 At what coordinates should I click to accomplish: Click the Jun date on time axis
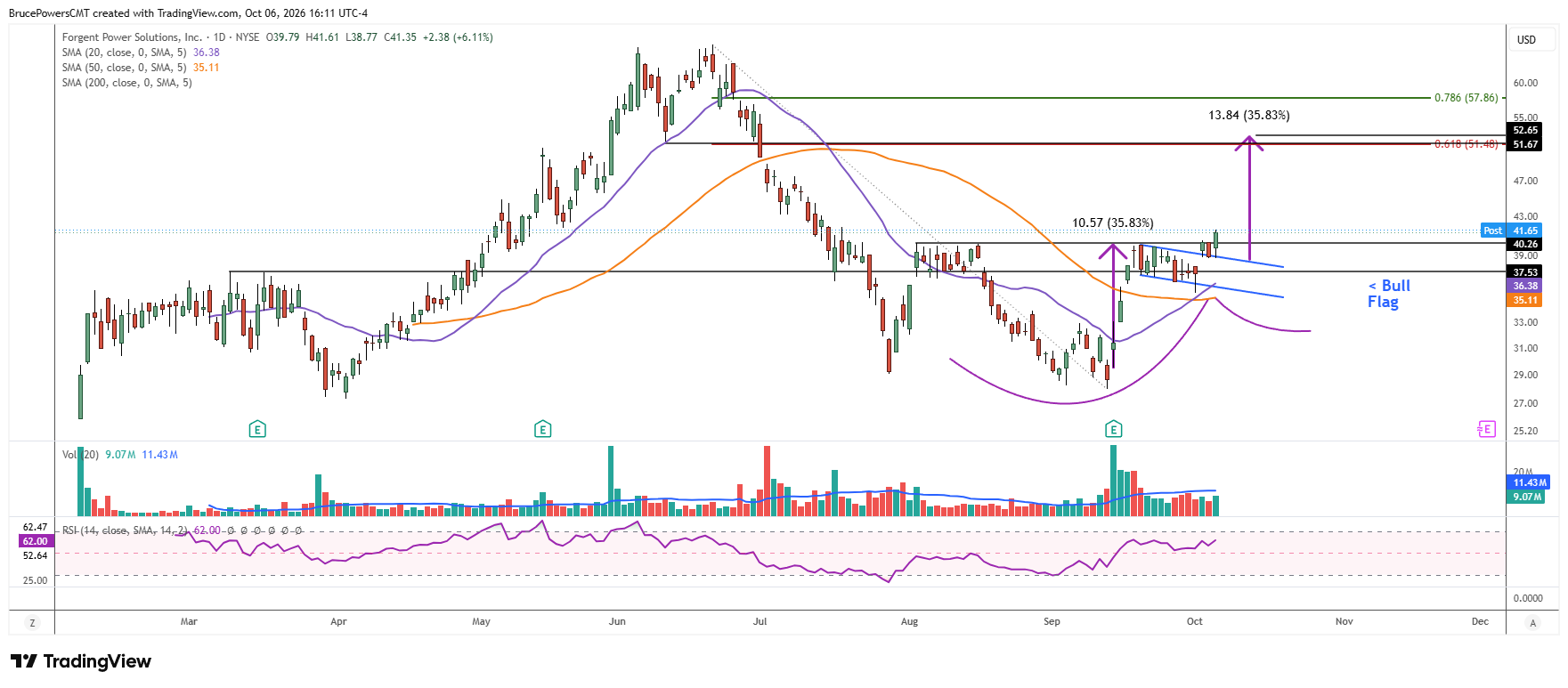click(617, 622)
